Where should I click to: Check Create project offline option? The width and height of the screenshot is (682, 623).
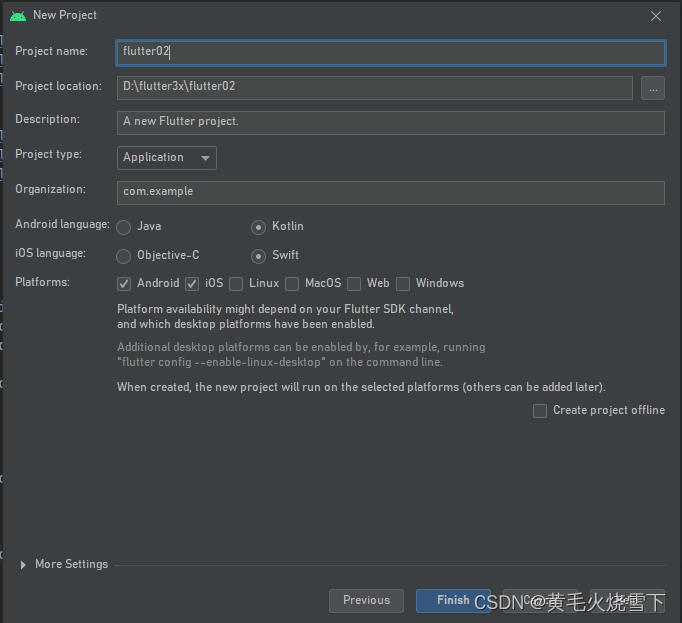point(540,411)
